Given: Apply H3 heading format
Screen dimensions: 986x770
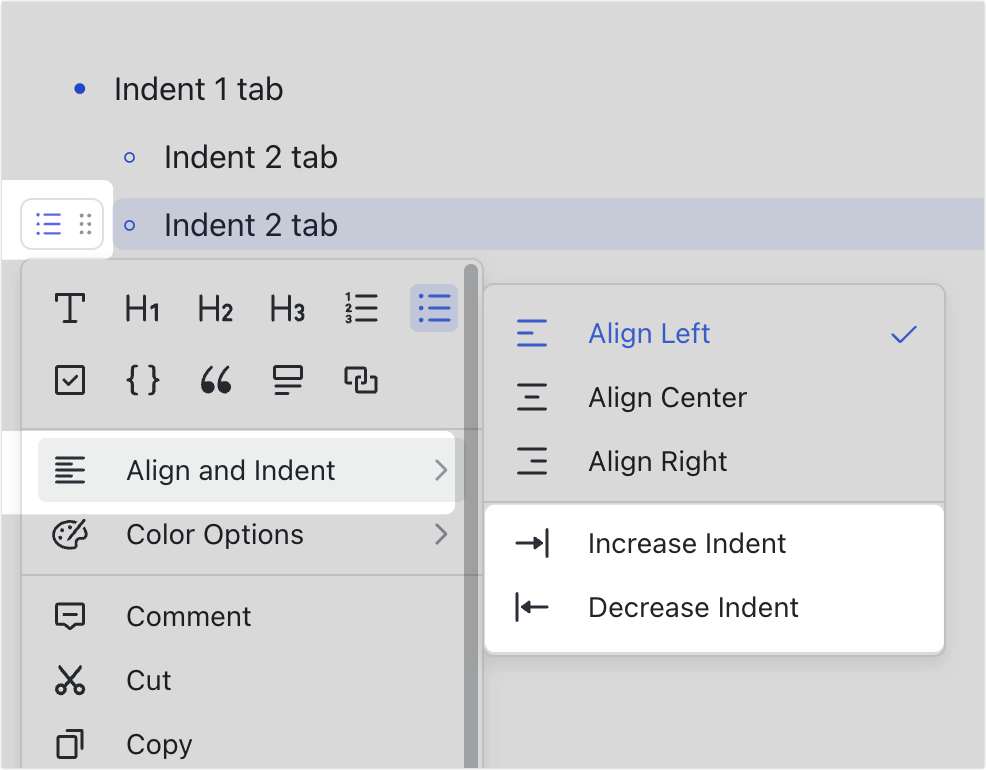Looking at the screenshot, I should coord(287,309).
